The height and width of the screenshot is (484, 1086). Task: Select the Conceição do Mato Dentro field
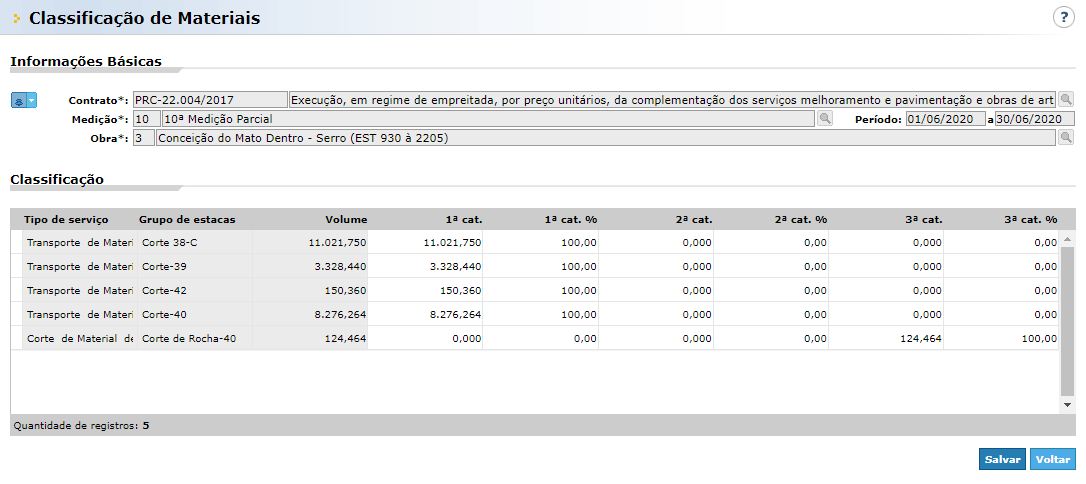tap(606, 138)
